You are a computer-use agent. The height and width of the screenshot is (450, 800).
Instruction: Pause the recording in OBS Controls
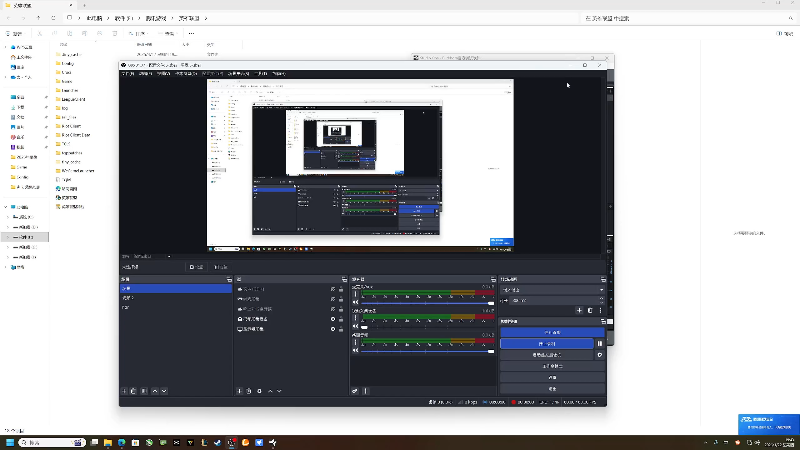click(600, 343)
